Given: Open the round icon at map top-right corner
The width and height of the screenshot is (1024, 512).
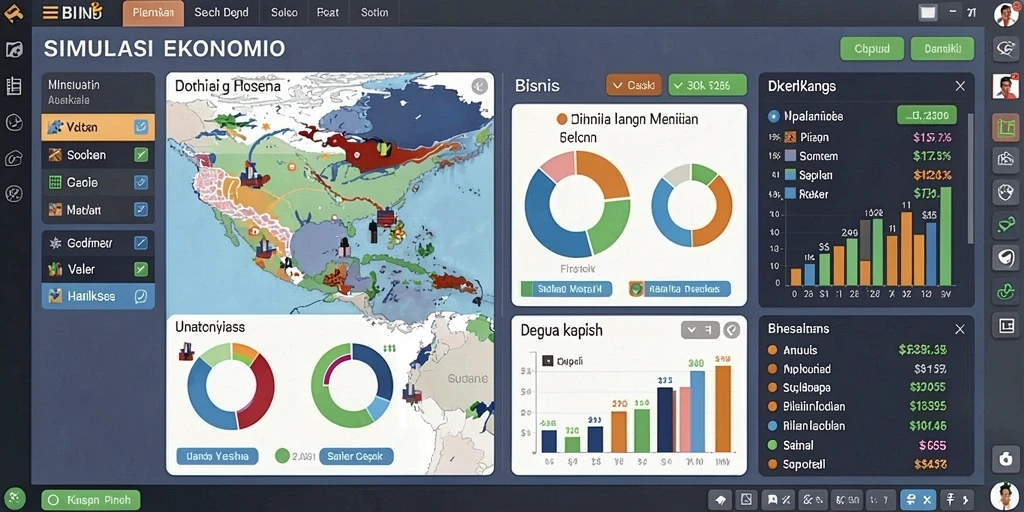Looking at the screenshot, I should [x=479, y=86].
